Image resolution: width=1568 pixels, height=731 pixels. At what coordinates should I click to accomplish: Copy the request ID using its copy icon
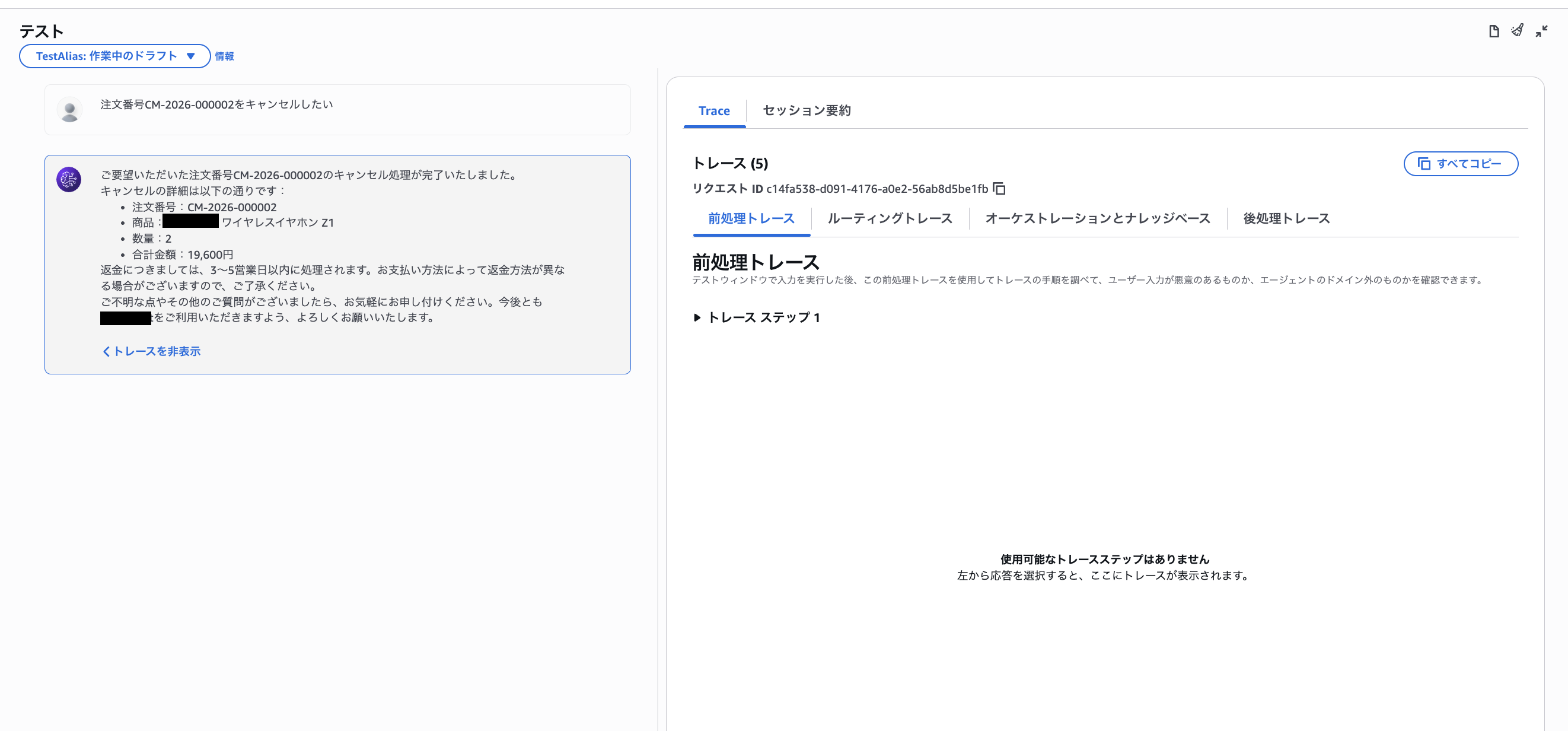1000,189
